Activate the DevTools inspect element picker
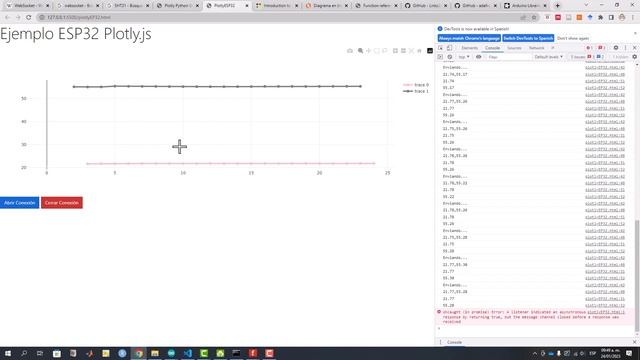The image size is (640, 360). point(440,48)
